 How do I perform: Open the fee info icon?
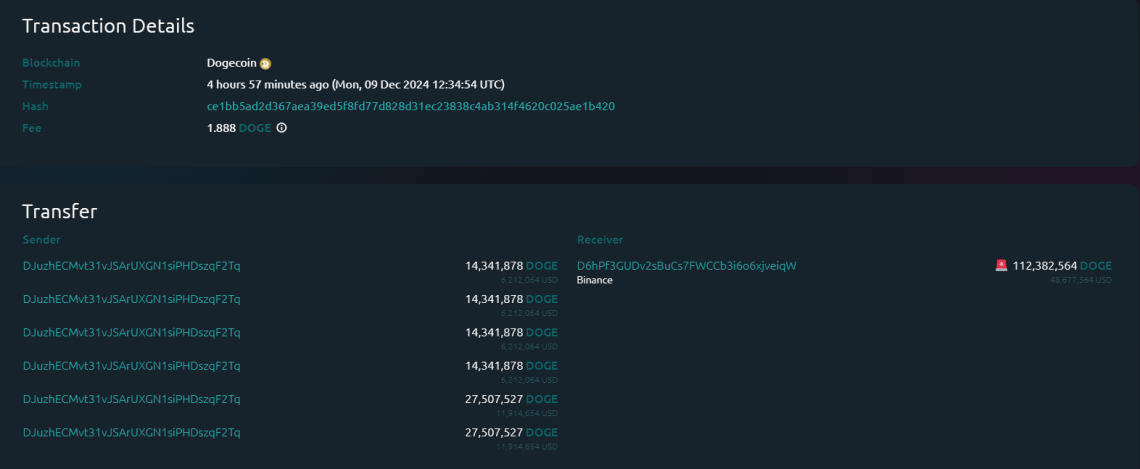(281, 128)
